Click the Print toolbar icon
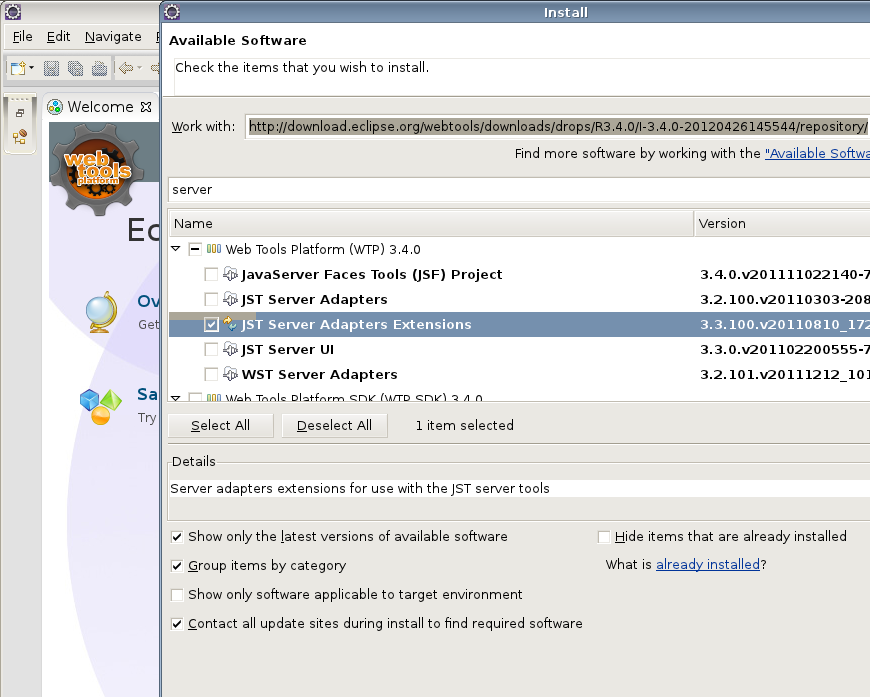 [x=99, y=68]
